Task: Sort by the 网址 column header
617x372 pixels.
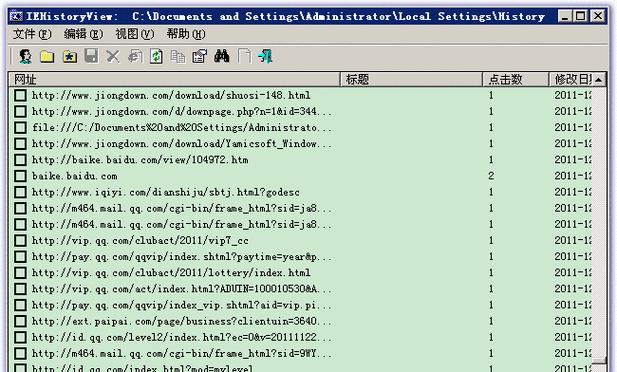Action: point(174,80)
